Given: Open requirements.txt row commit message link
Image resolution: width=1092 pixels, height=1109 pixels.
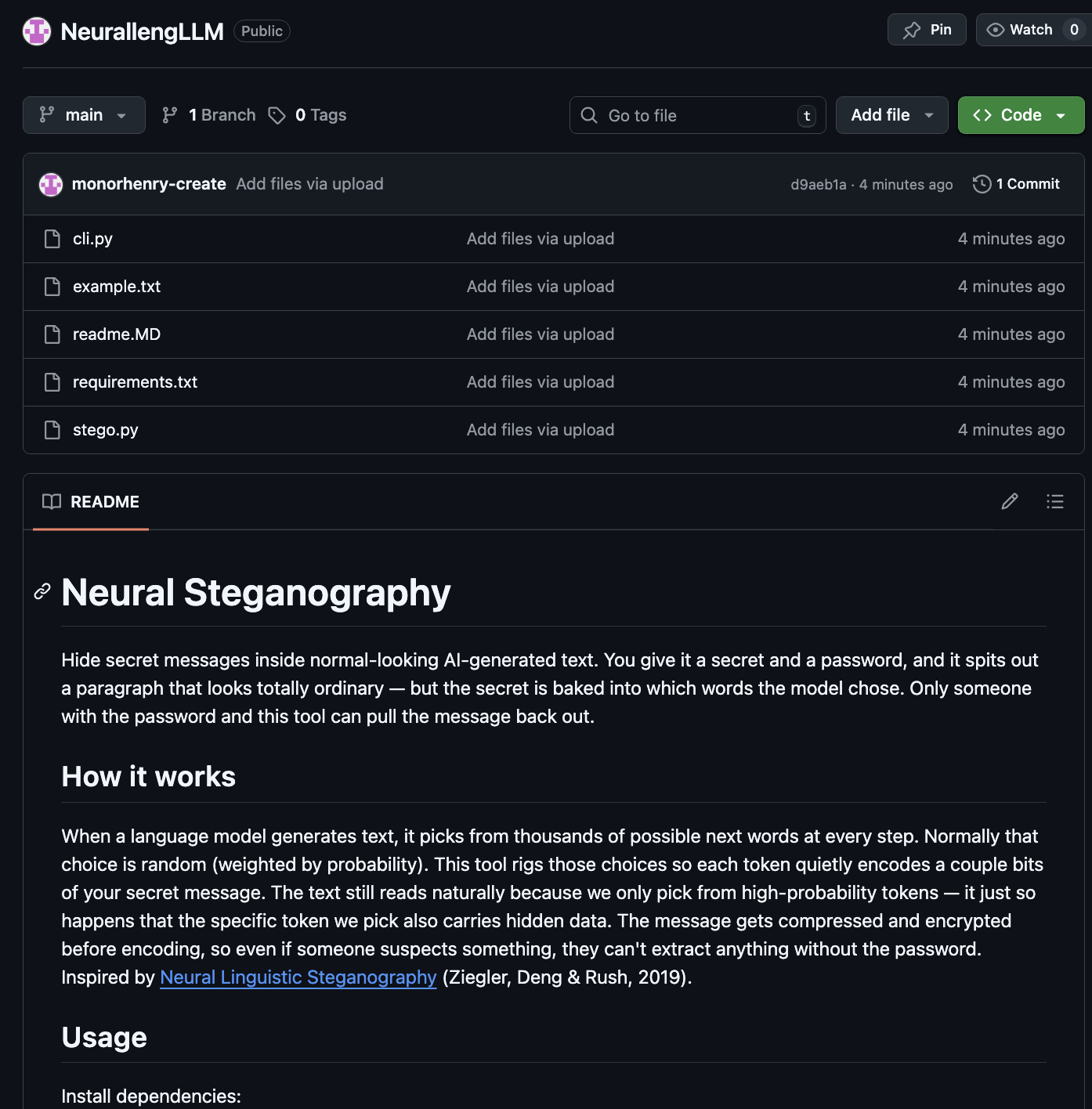Looking at the screenshot, I should [541, 382].
